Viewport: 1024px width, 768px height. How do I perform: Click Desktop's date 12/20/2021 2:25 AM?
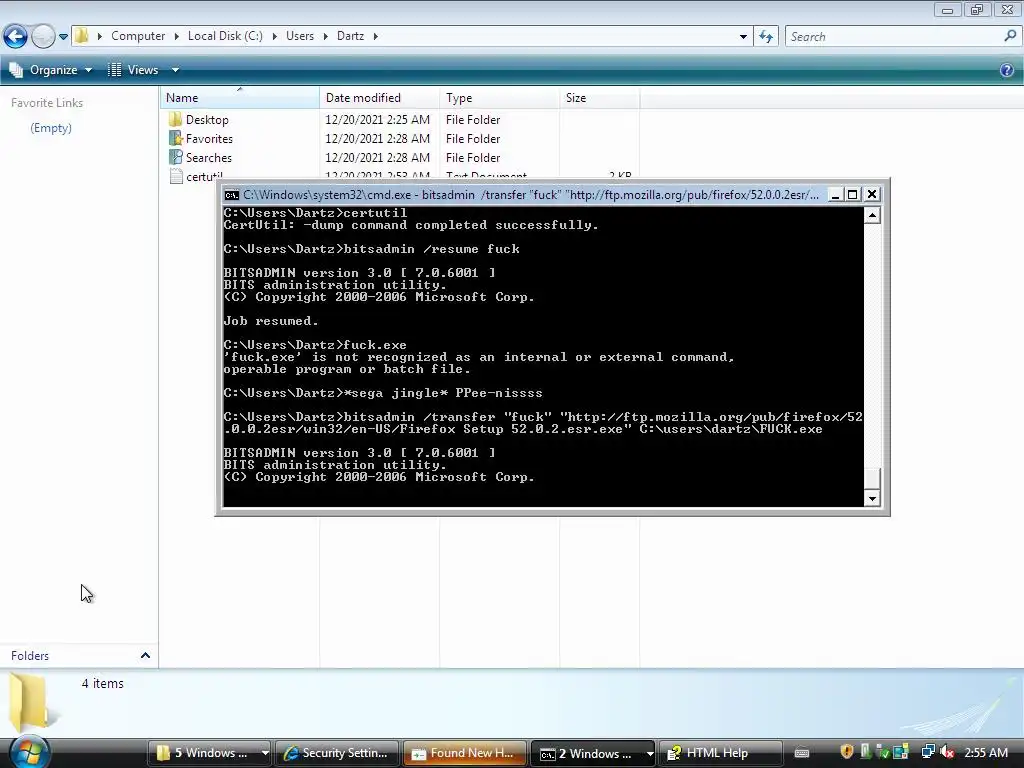pyautogui.click(x=377, y=120)
